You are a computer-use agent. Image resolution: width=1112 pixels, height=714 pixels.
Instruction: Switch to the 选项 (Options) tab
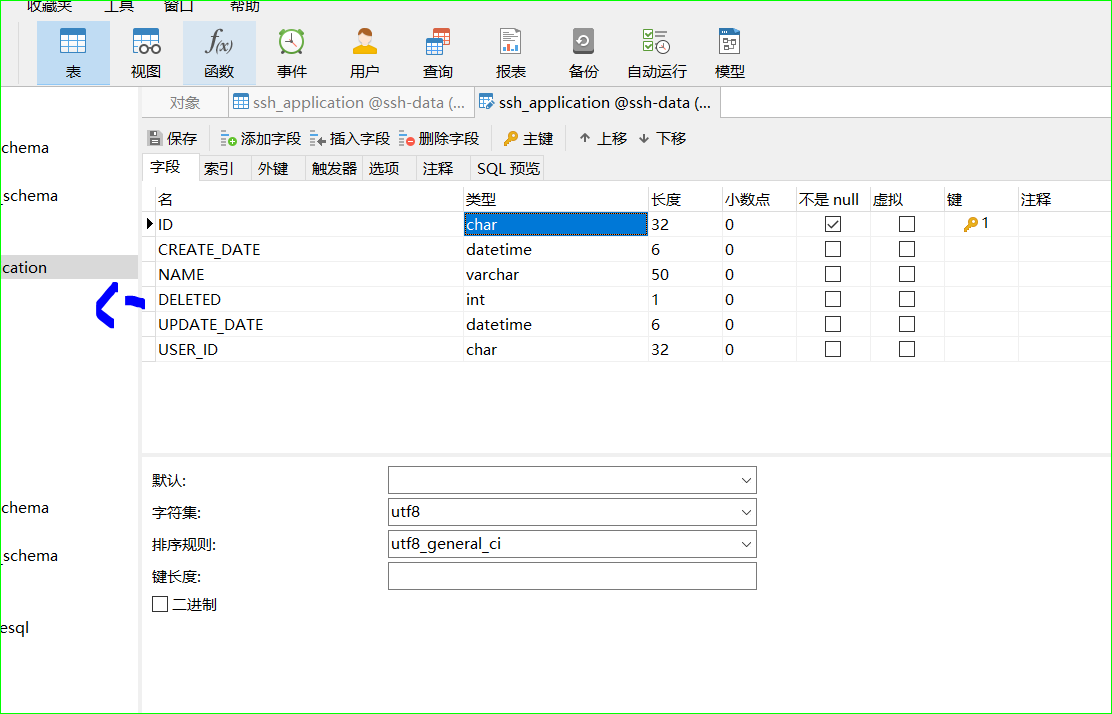[x=389, y=168]
